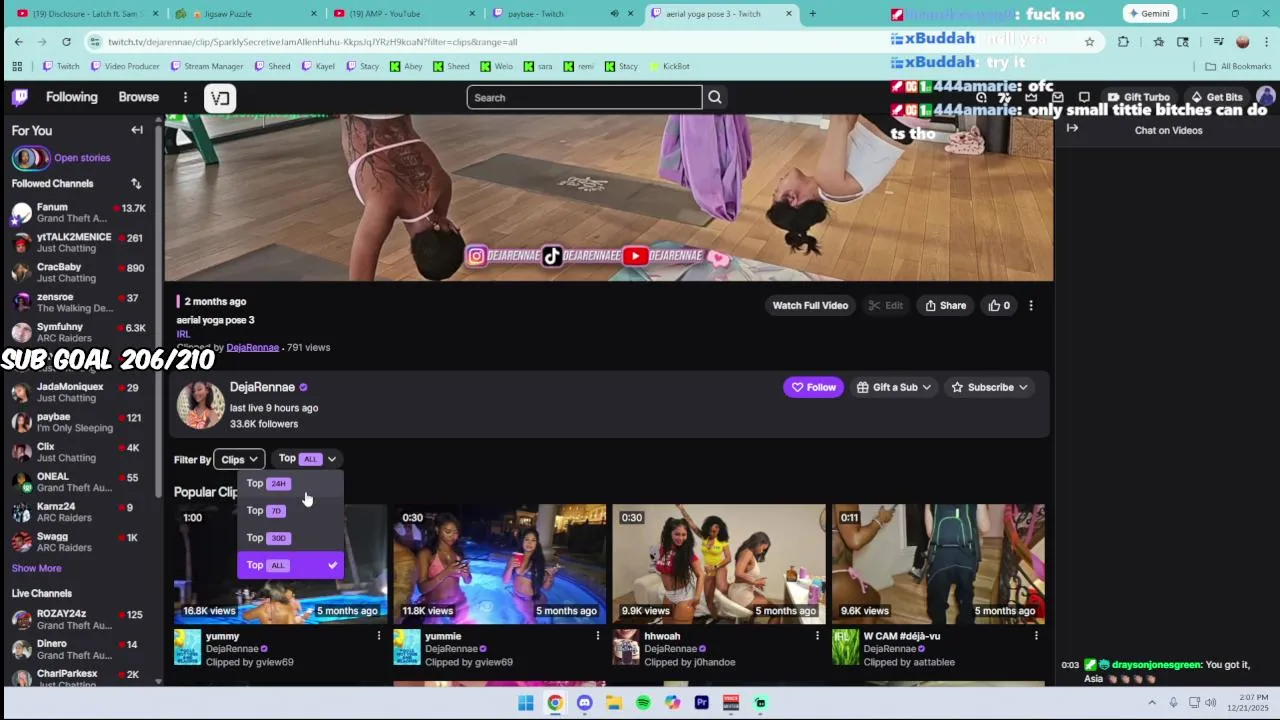1280x720 pixels.
Task: Focus the Twitch search field
Action: pos(584,97)
